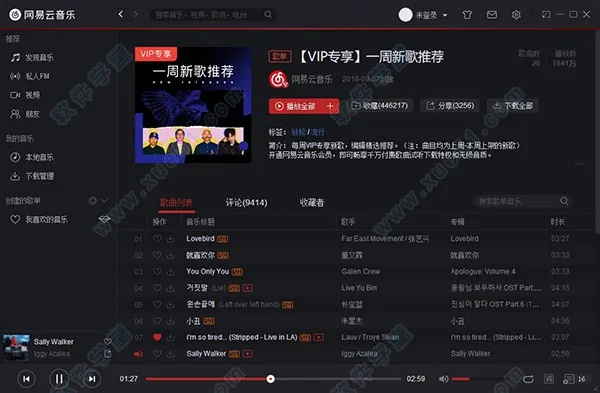
Task: Like the song Lovebird
Action: pyautogui.click(x=157, y=239)
